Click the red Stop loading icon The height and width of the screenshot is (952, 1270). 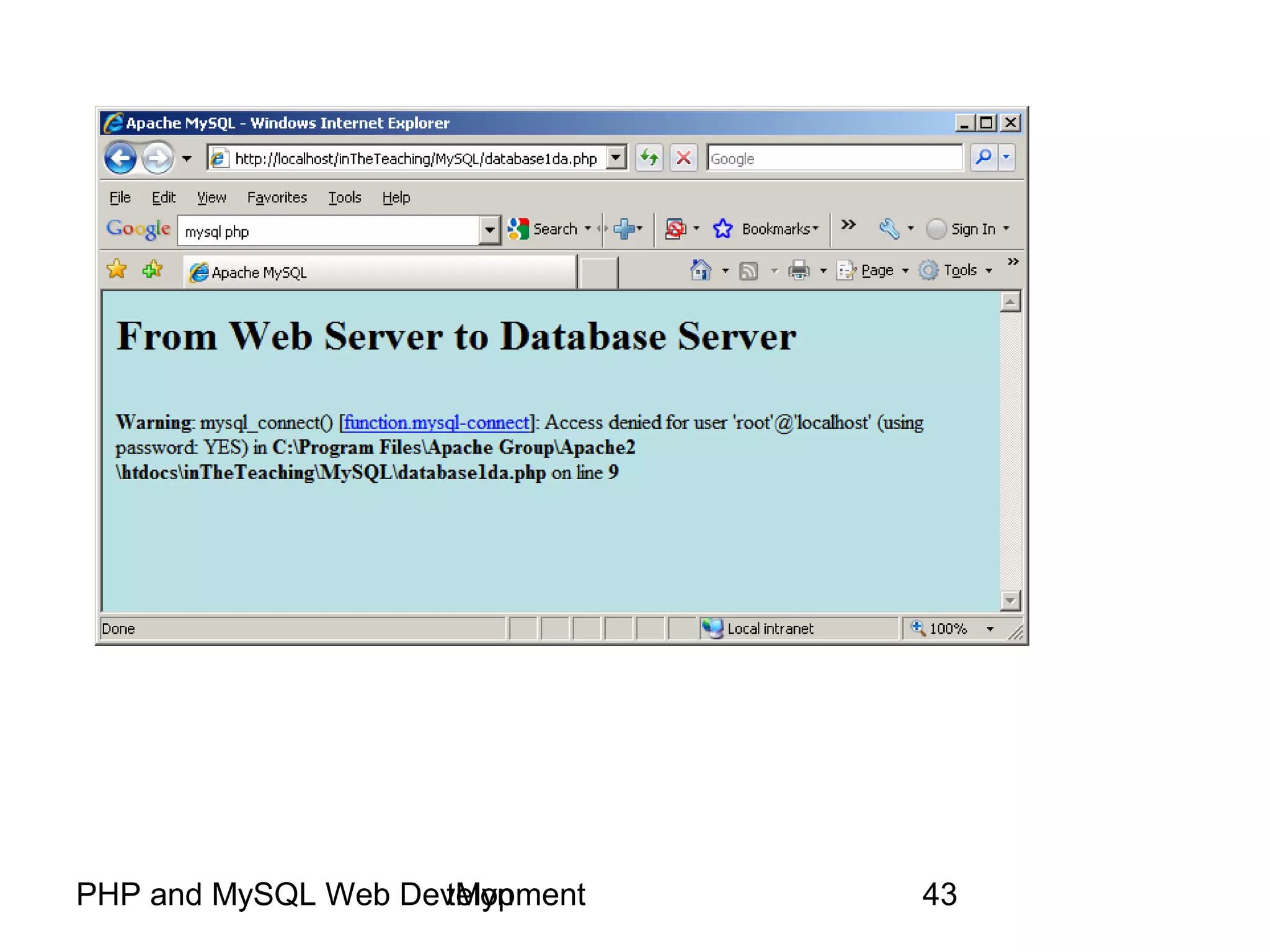(683, 158)
